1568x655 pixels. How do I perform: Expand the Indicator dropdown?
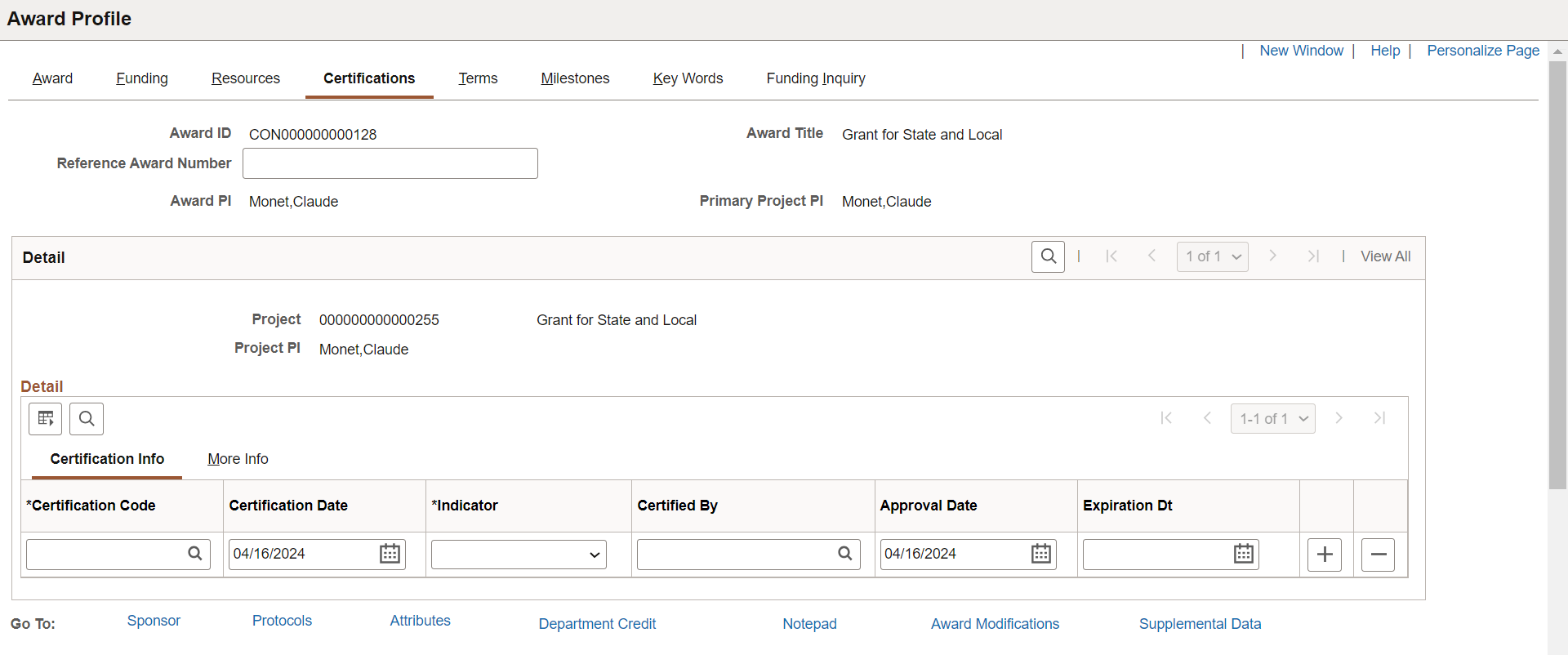(519, 555)
